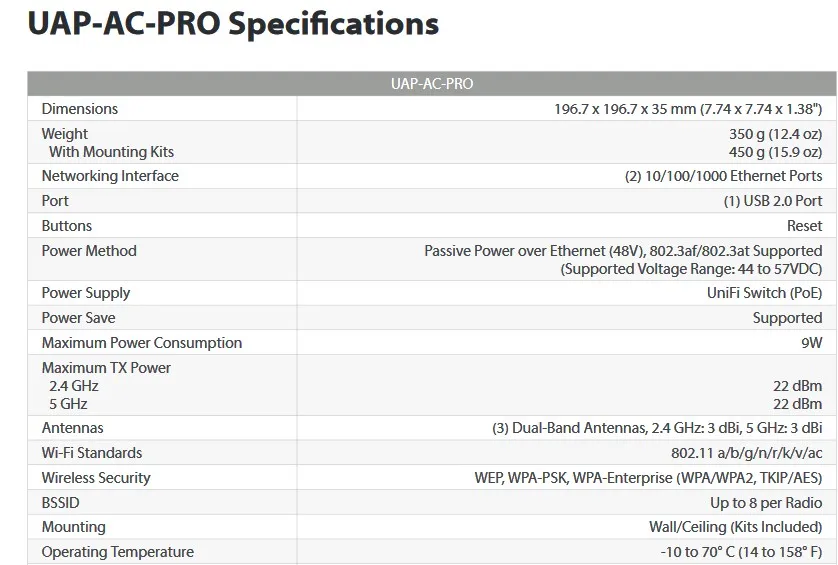Select the UAP-AC-PRO table header
Image resolution: width=838 pixels, height=565 pixels.
tap(432, 84)
